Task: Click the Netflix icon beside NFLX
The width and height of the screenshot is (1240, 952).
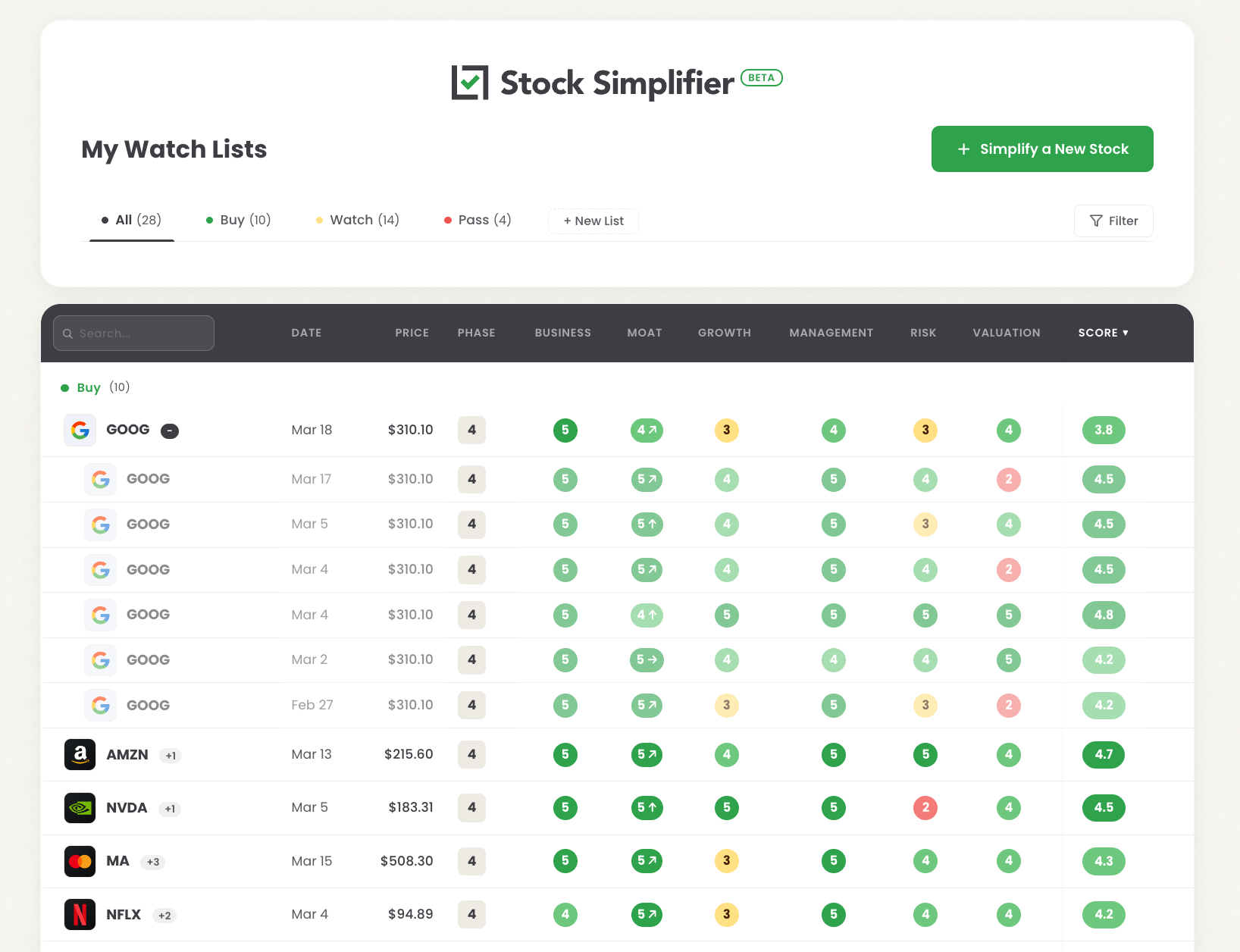Action: pos(80,914)
